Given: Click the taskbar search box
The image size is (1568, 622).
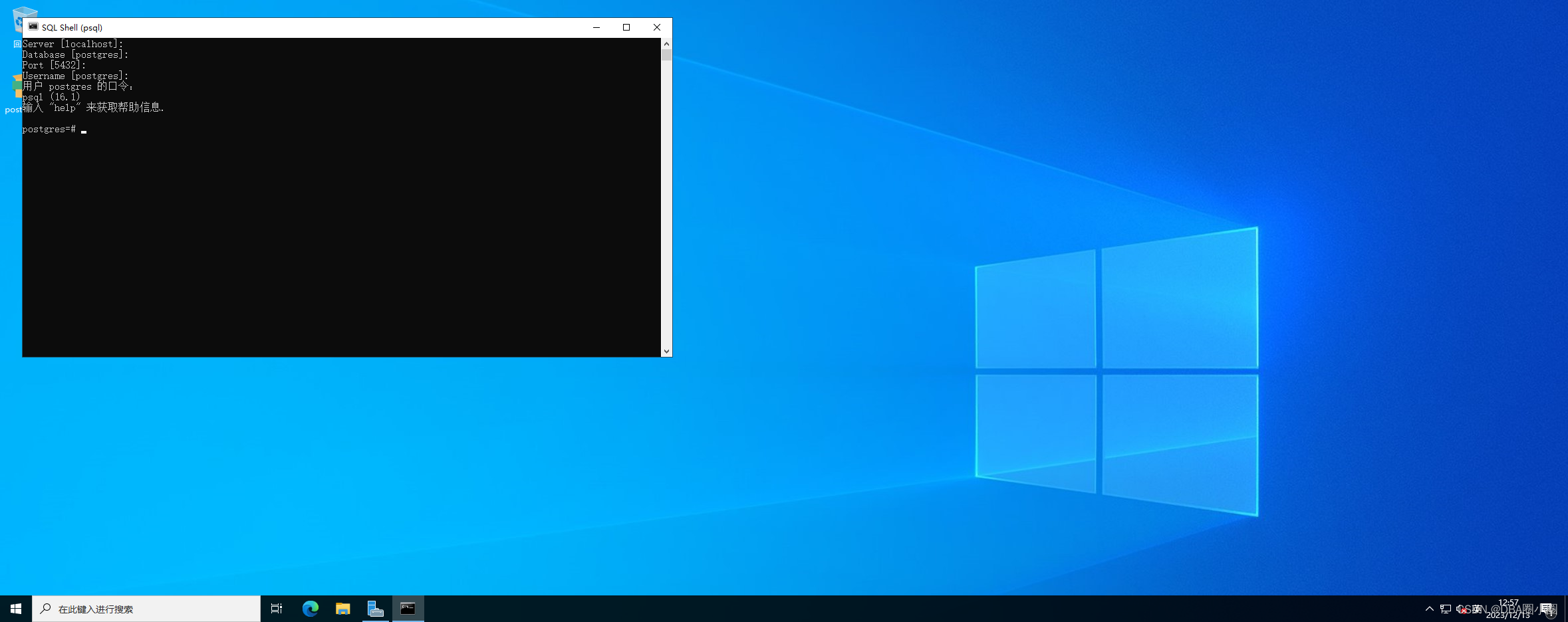Looking at the screenshot, I should coord(146,609).
